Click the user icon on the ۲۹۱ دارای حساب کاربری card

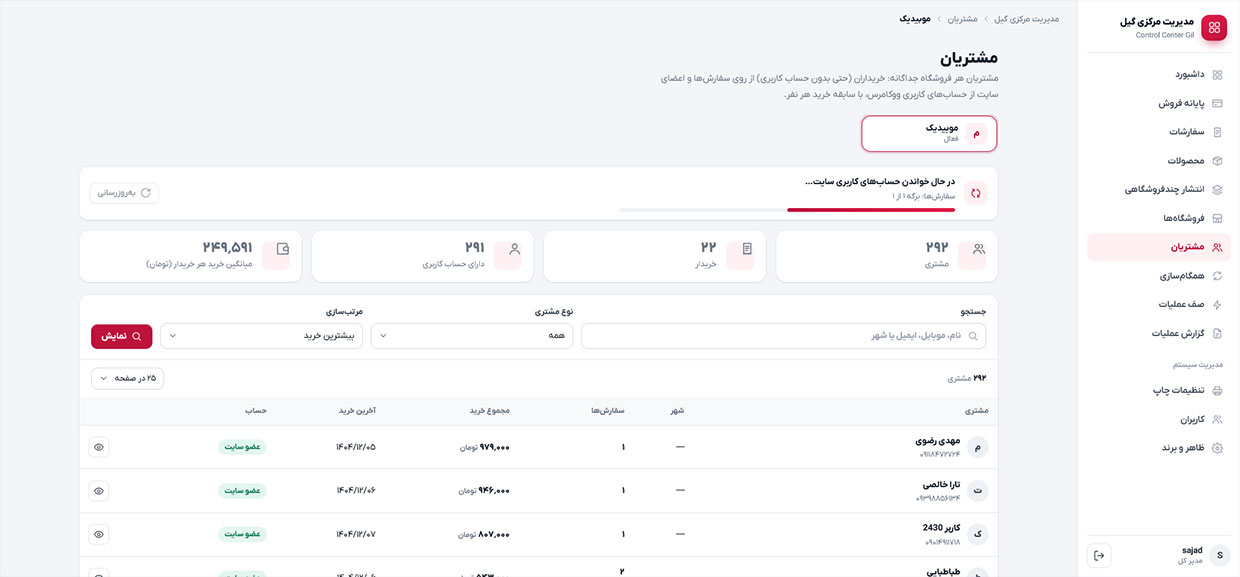[x=514, y=249]
